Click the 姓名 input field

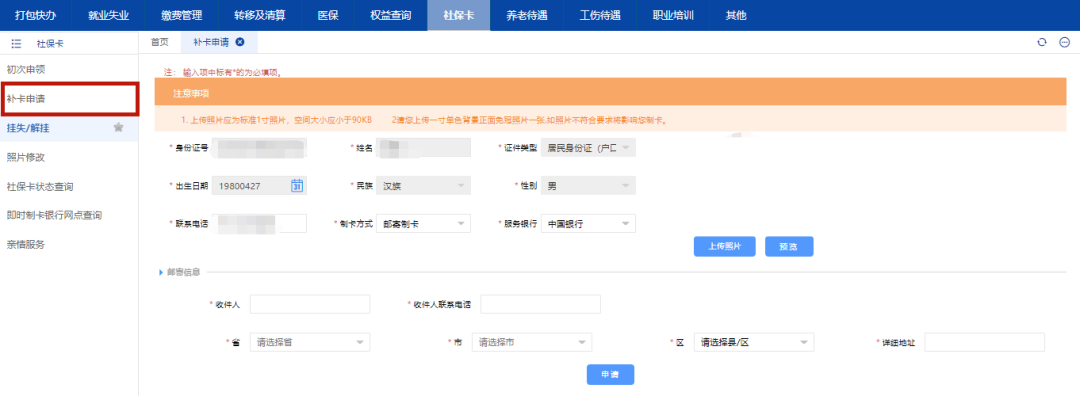424,147
